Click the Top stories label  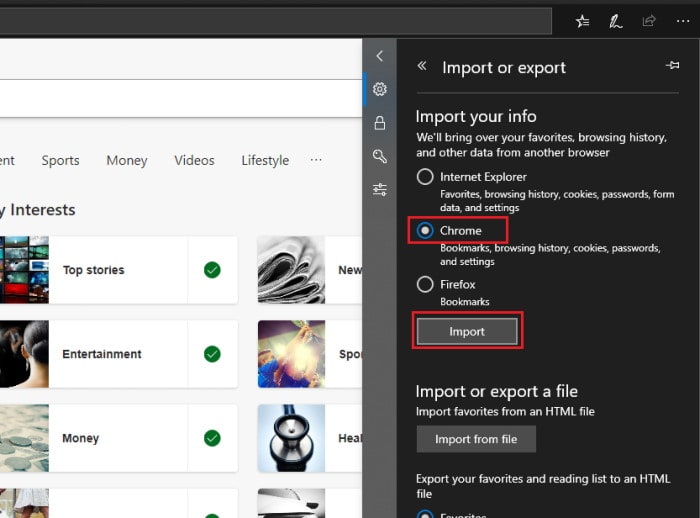click(94, 270)
